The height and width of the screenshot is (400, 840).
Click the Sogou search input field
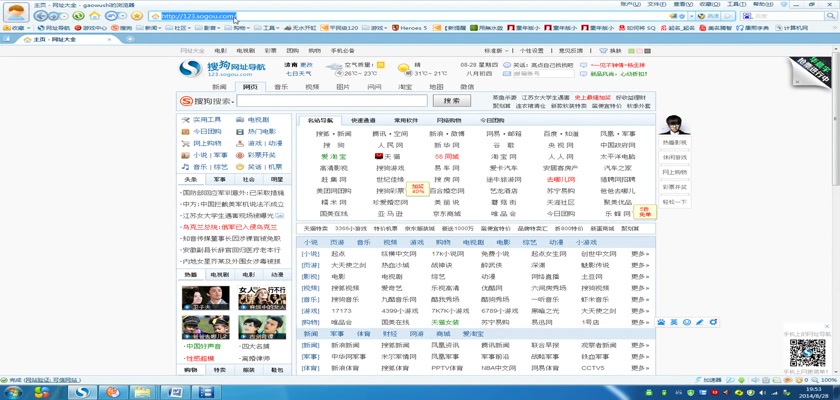(x=332, y=101)
